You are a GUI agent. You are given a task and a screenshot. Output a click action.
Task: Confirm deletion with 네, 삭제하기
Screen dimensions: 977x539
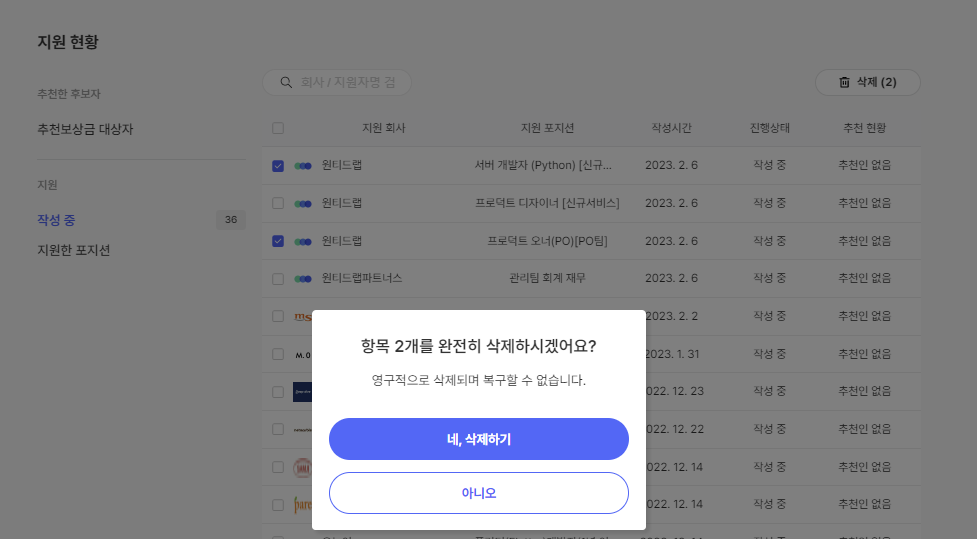click(x=478, y=439)
